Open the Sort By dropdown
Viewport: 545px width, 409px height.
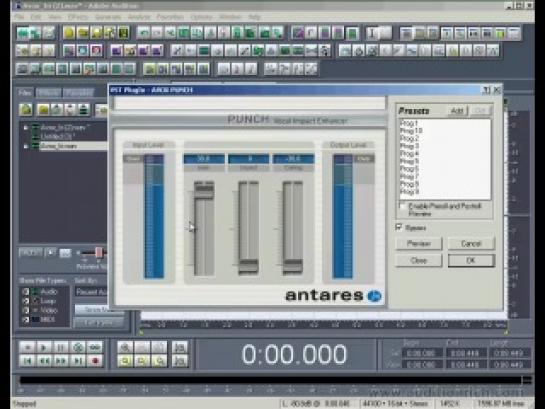pyautogui.click(x=91, y=292)
